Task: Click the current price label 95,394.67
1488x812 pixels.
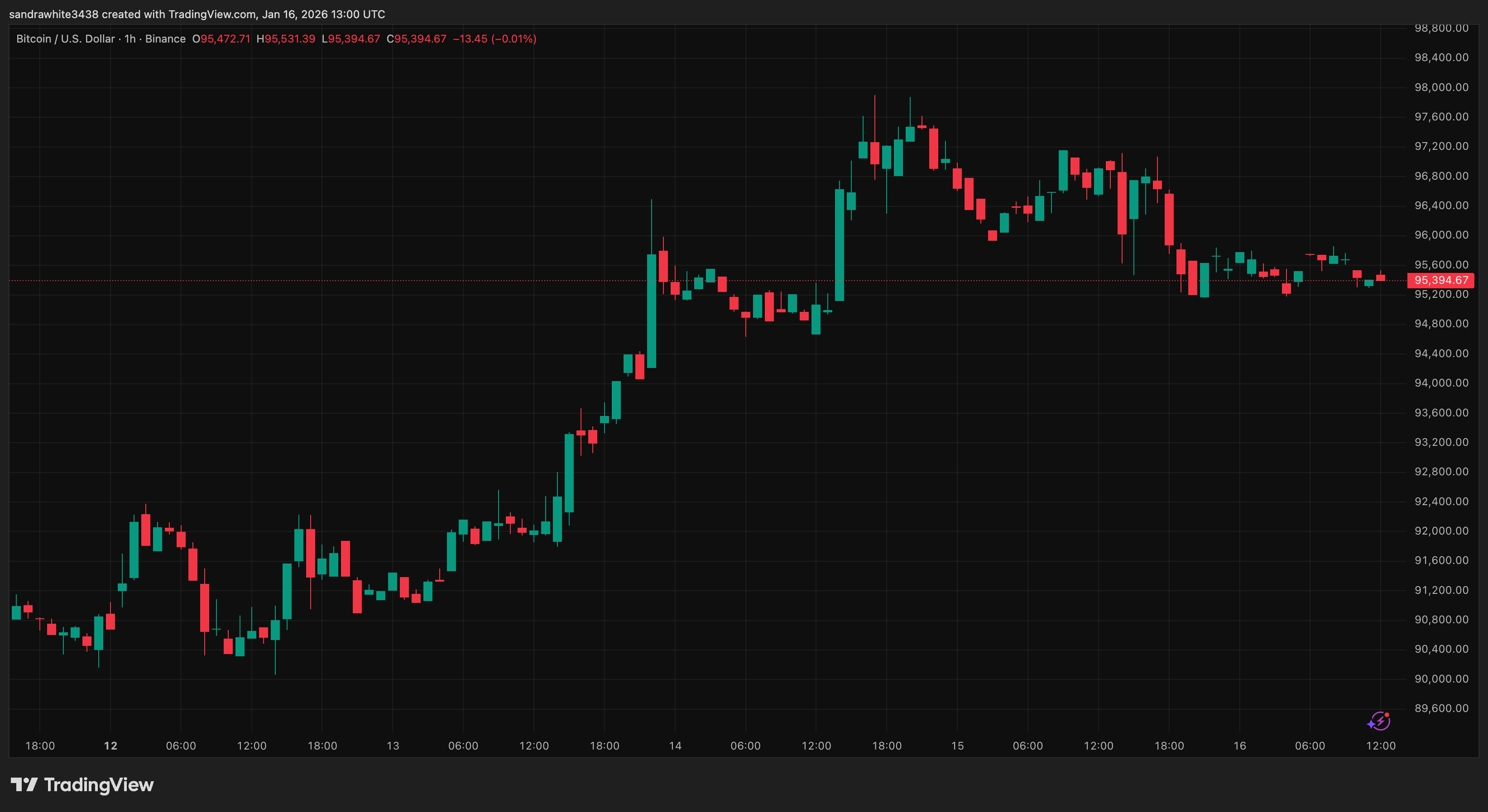Action: 1440,280
